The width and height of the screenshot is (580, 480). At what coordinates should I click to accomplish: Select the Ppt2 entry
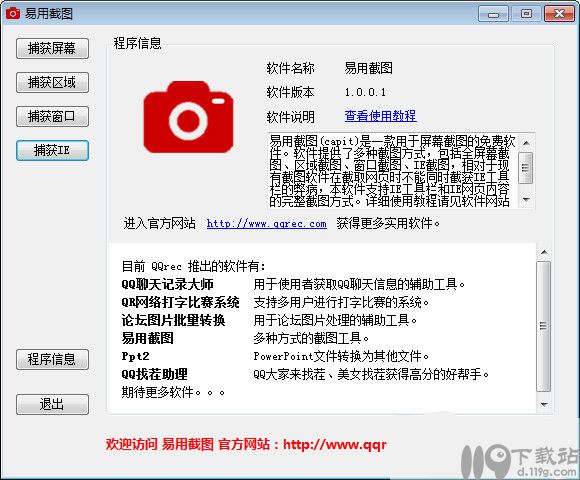coord(135,356)
